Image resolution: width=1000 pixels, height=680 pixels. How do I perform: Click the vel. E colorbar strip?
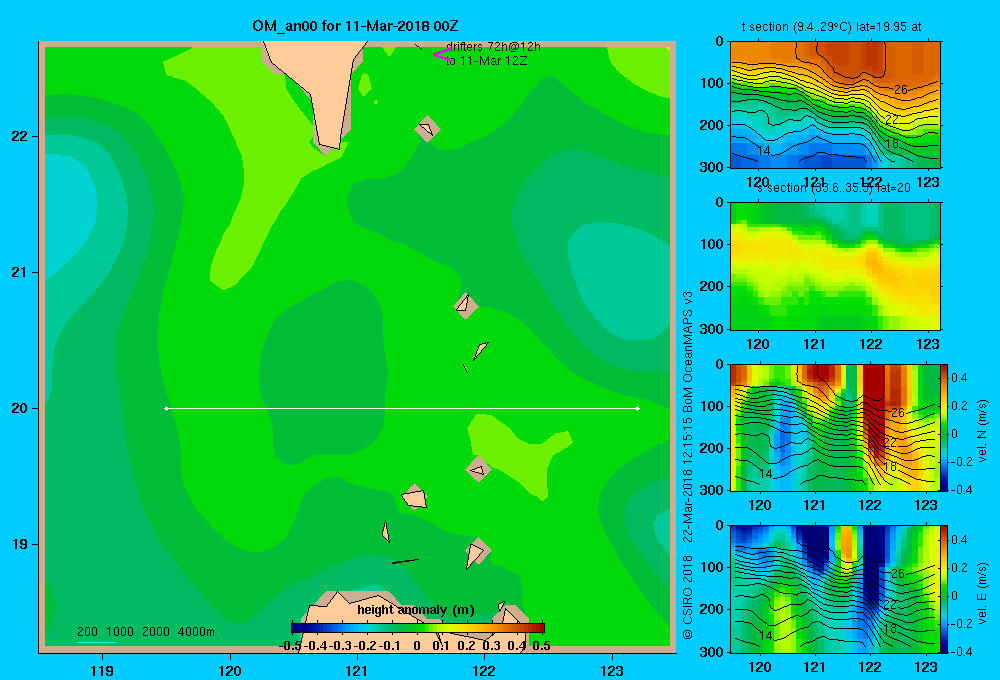point(944,589)
